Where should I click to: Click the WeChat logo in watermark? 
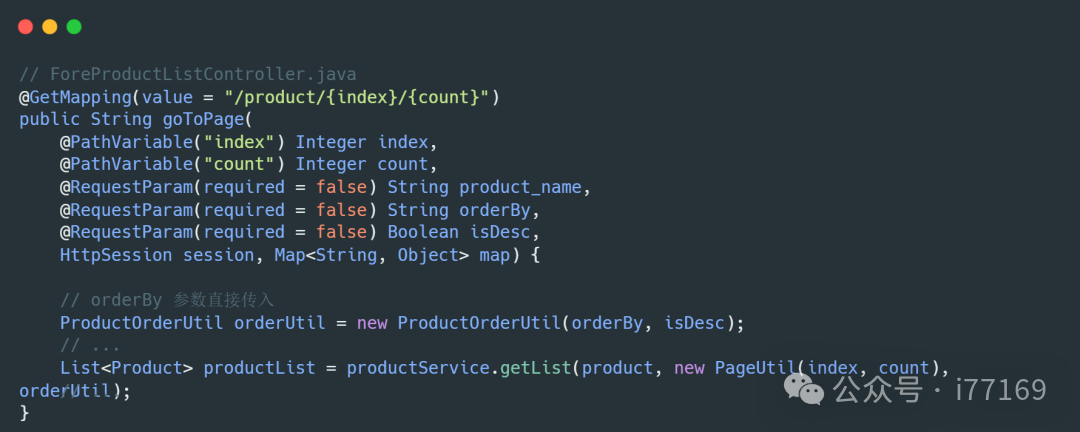805,387
